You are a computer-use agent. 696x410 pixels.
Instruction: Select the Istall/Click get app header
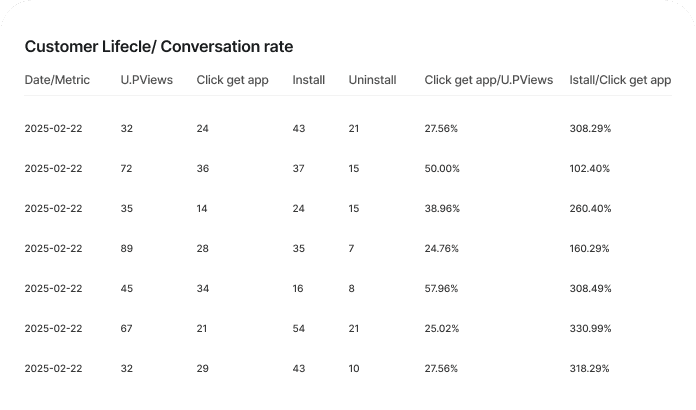click(x=620, y=80)
